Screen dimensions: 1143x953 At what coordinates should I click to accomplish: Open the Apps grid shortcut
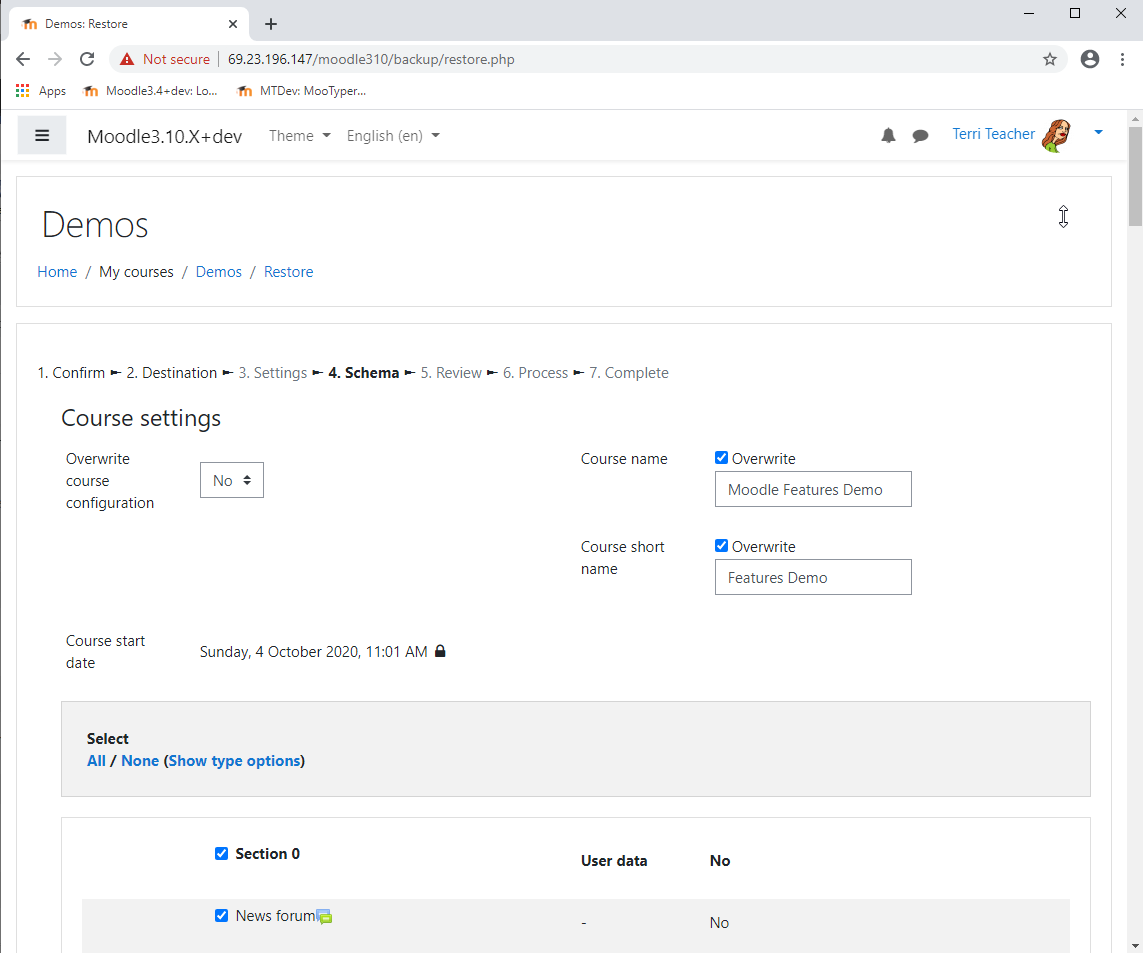[x=41, y=90]
